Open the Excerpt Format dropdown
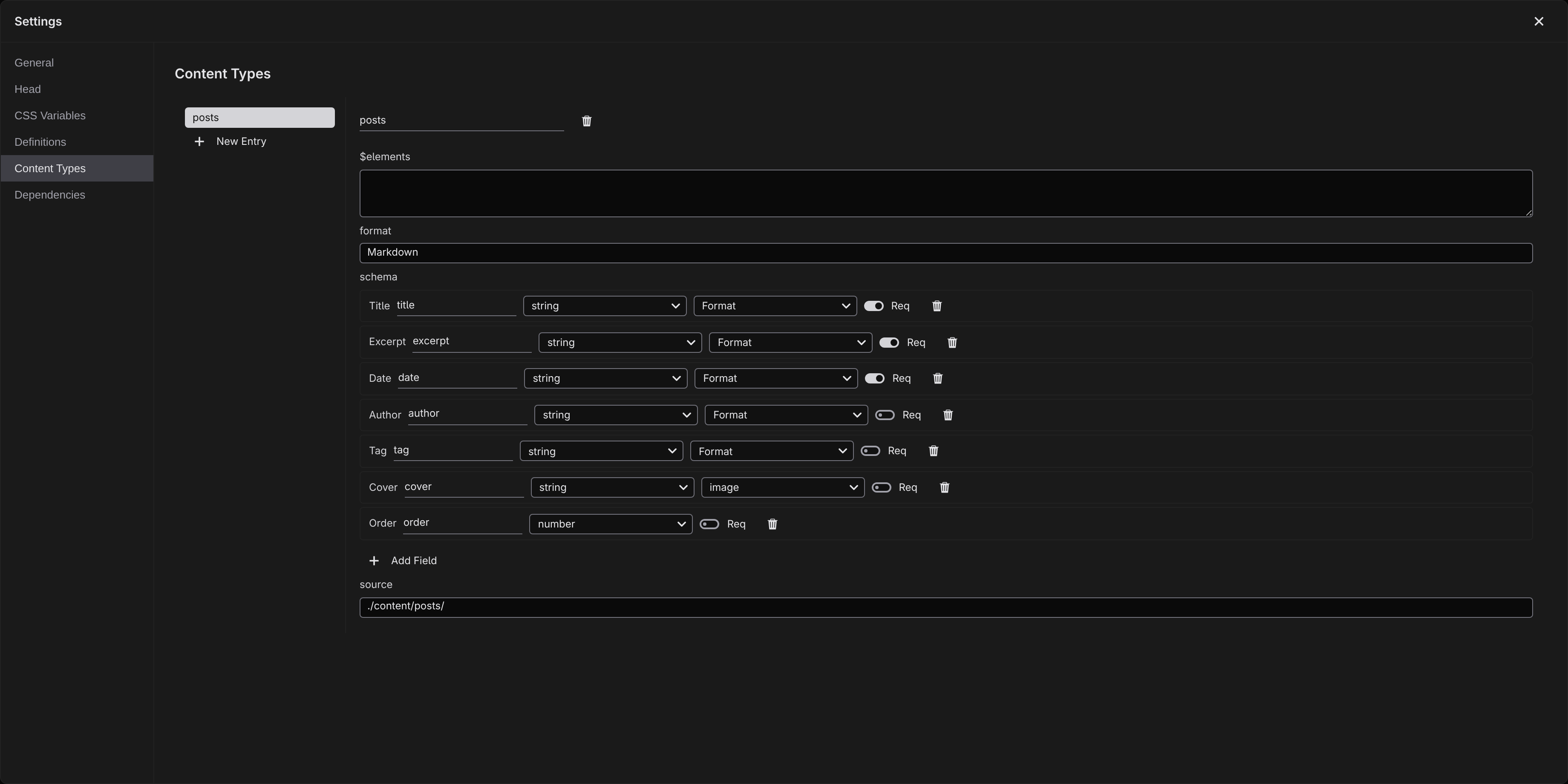The image size is (1568, 784). pos(791,343)
